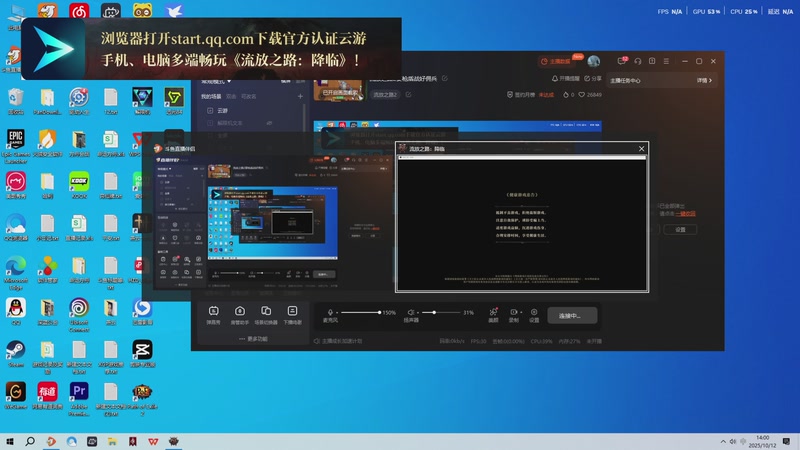Close the 流放之路: 降临 popup window
This screenshot has height=450, width=800.
[x=641, y=148]
